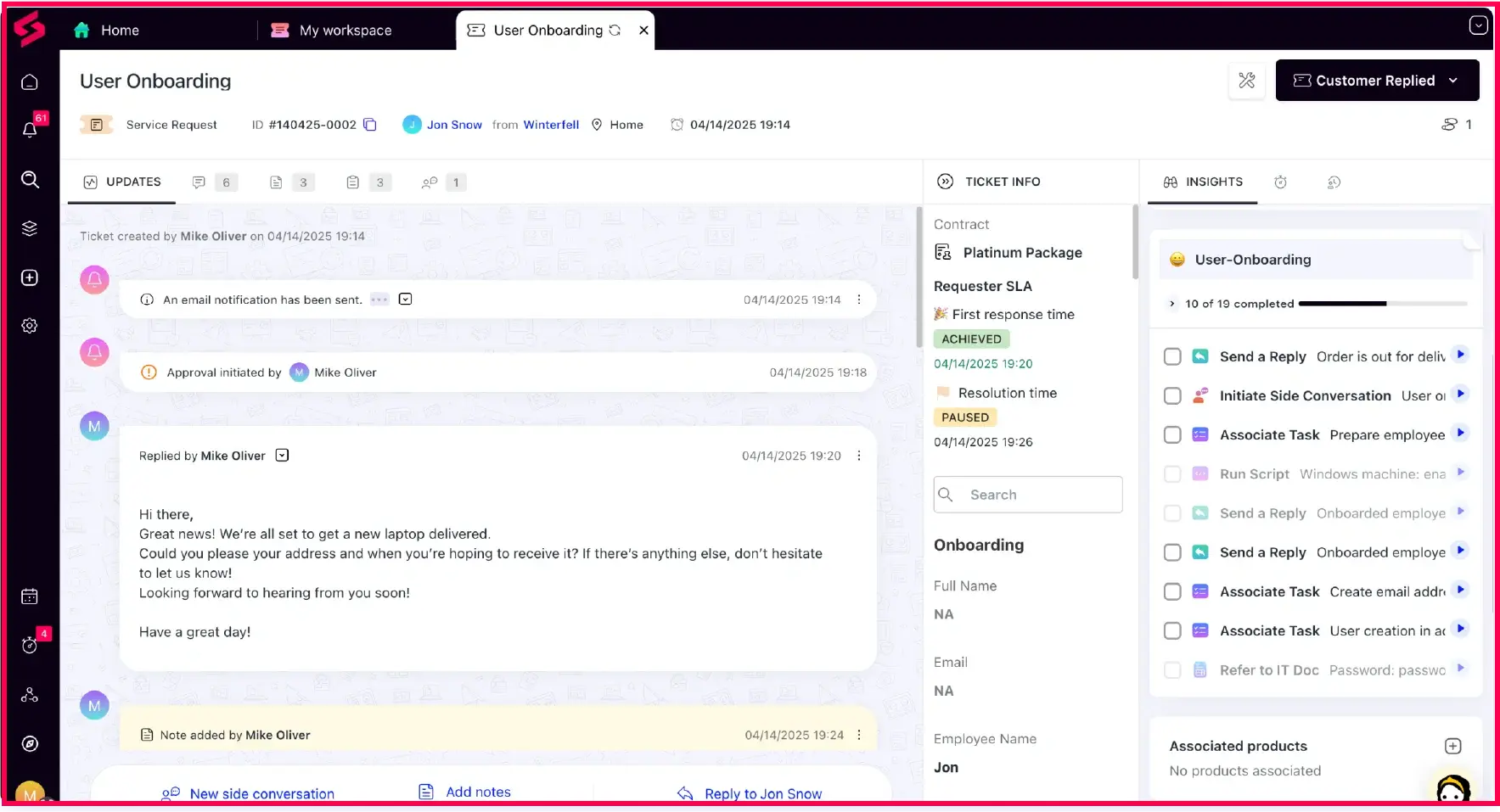Open the Customer Replied status dropdown
The height and width of the screenshot is (812, 1500).
pyautogui.click(x=1376, y=80)
